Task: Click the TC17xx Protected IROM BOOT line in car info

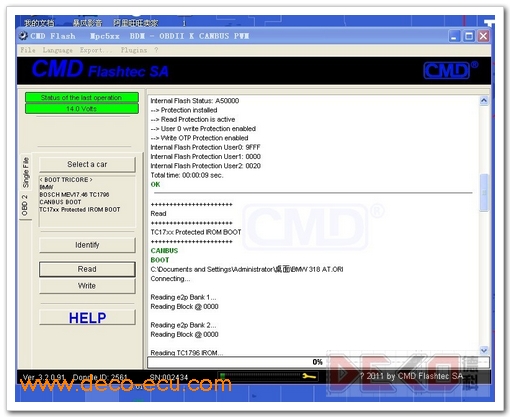Action: (80, 210)
